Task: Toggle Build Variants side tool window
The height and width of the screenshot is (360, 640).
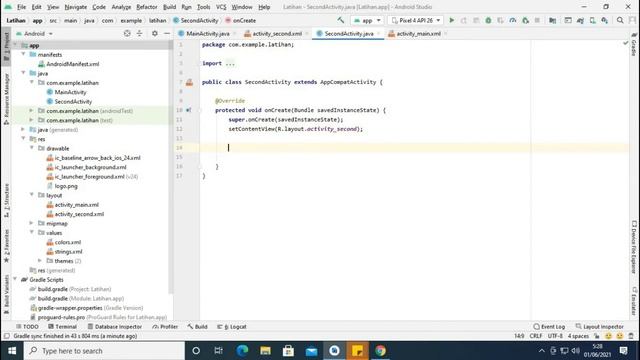Action: point(6,294)
